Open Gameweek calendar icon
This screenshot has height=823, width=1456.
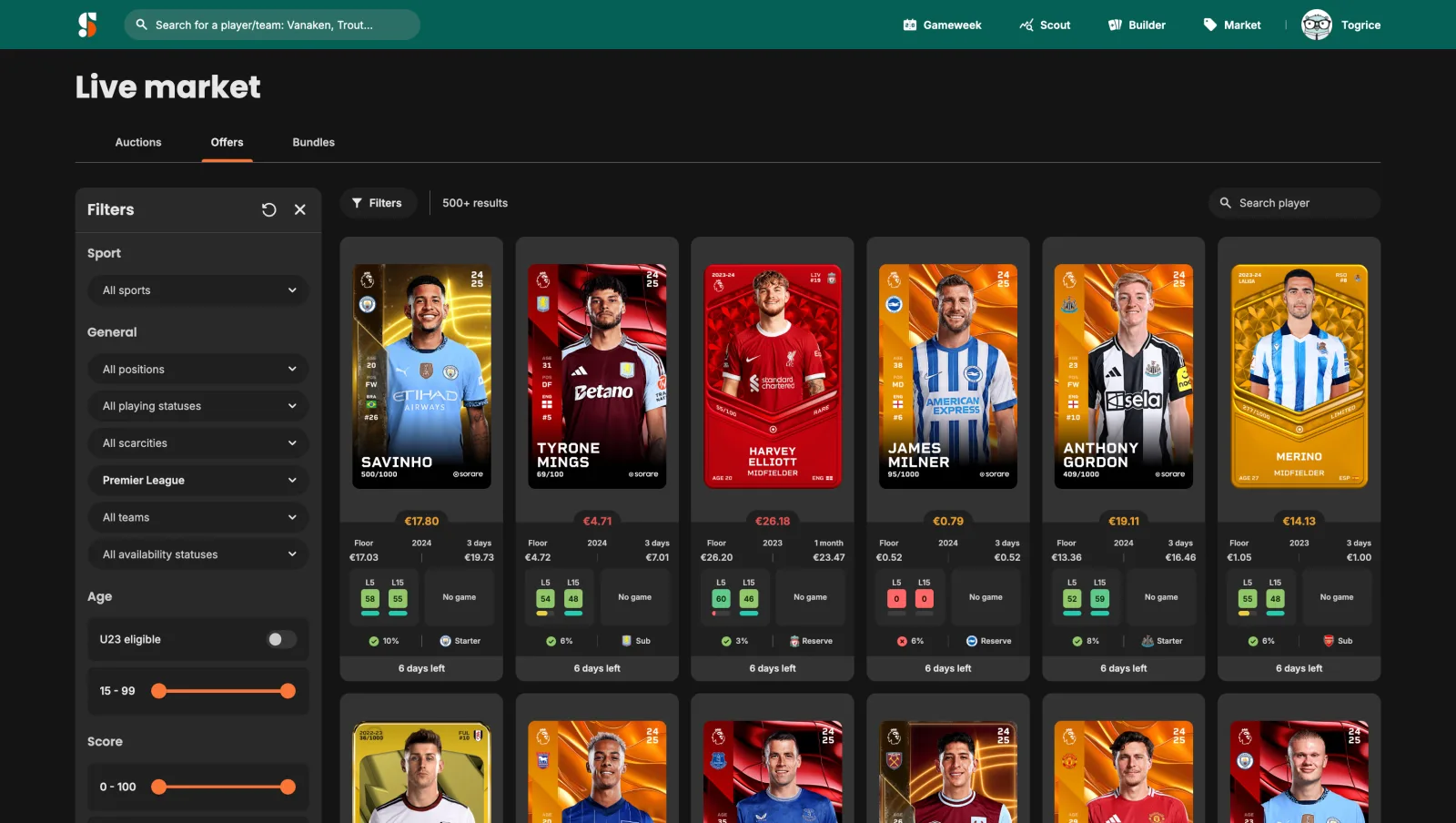tap(909, 25)
